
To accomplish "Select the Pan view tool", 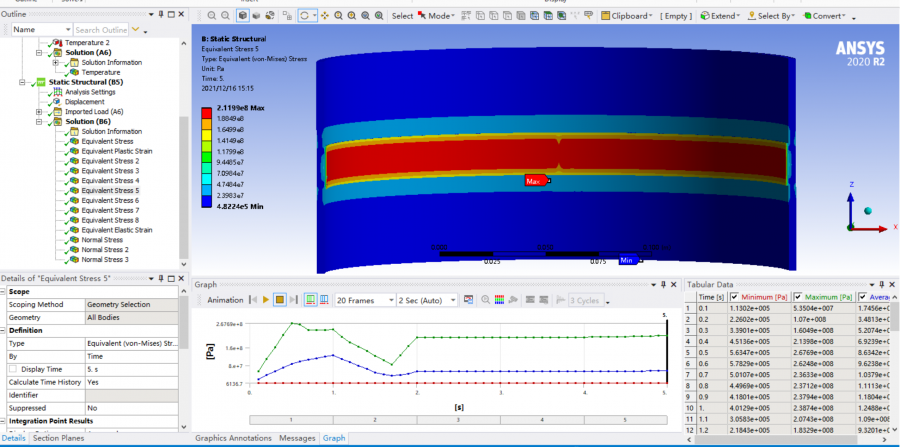I will [x=325, y=16].
